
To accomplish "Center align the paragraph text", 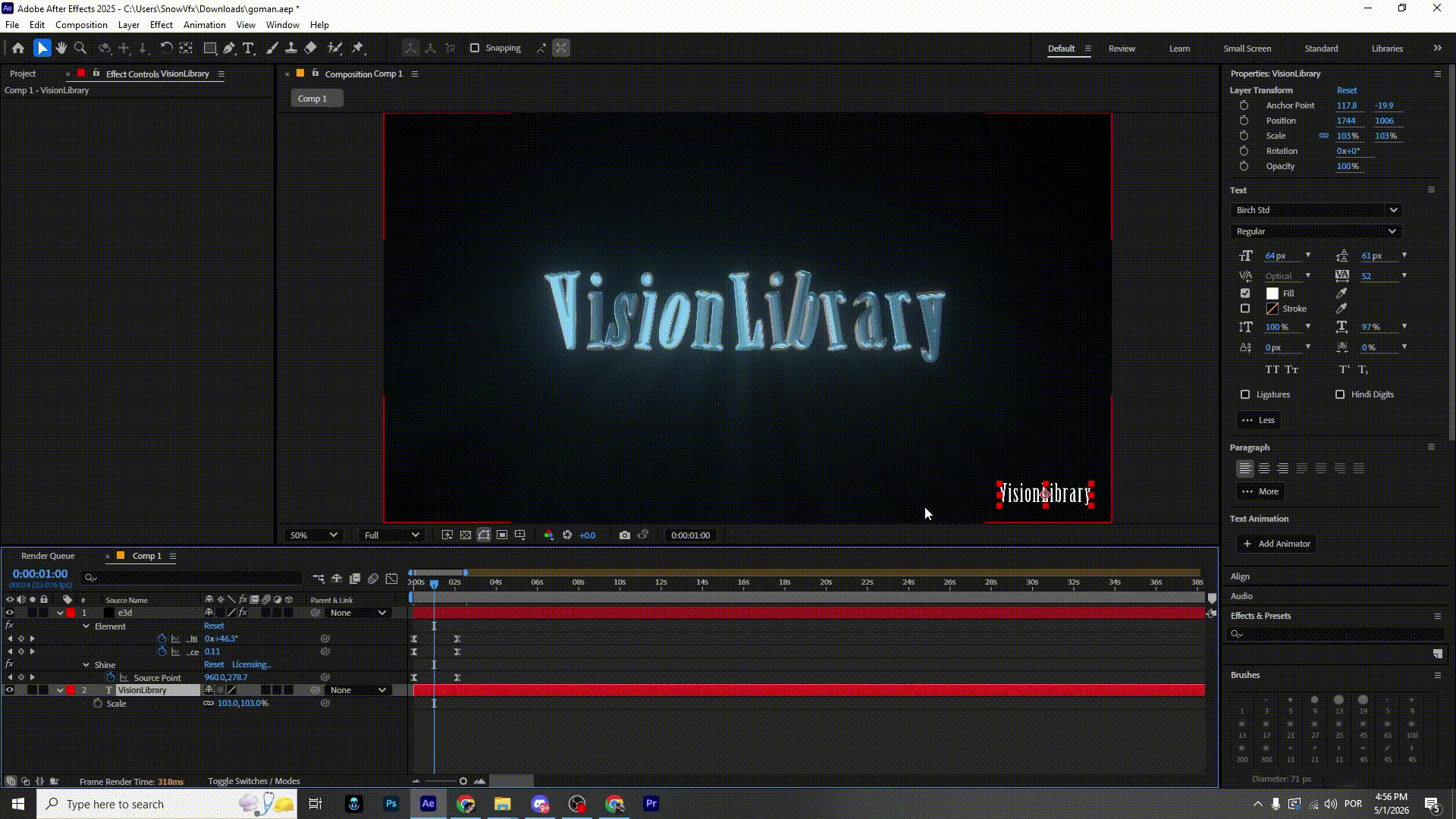I will [x=1264, y=469].
